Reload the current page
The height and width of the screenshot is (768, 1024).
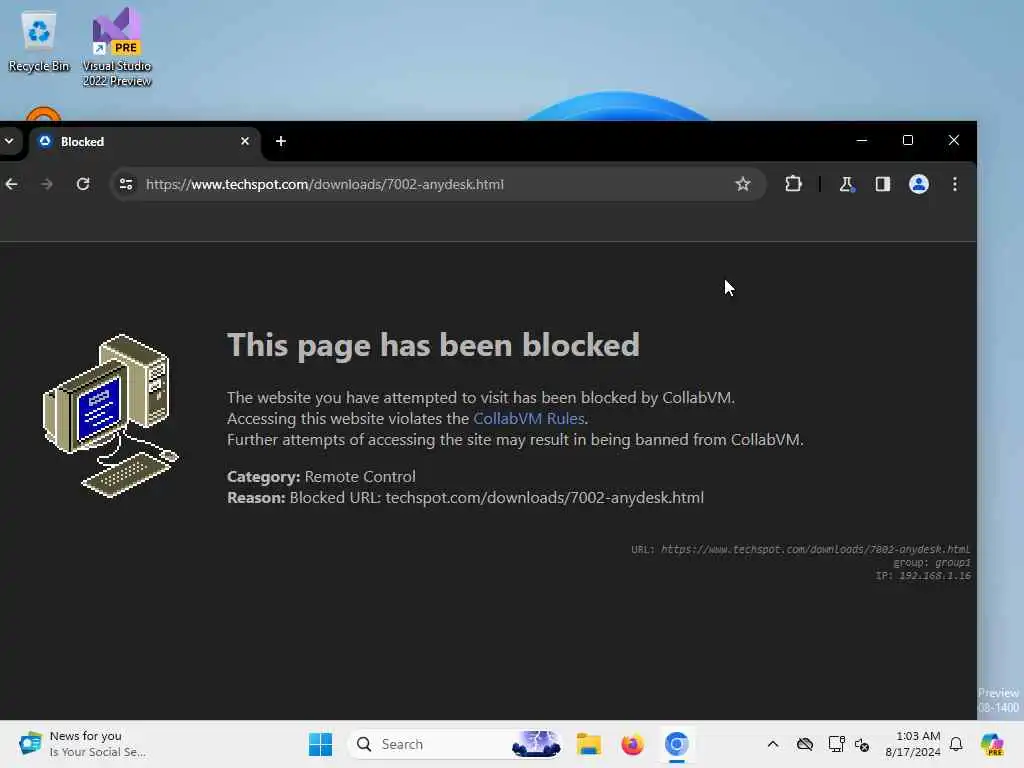click(83, 184)
